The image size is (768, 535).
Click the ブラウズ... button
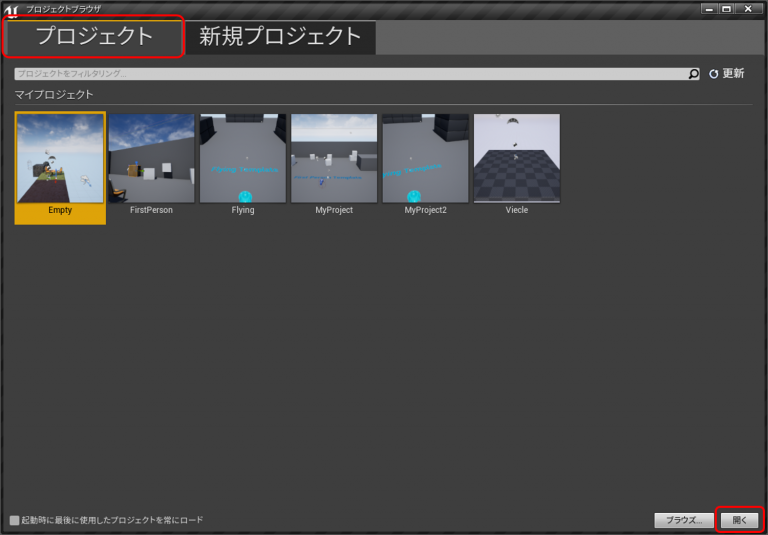coord(683,520)
